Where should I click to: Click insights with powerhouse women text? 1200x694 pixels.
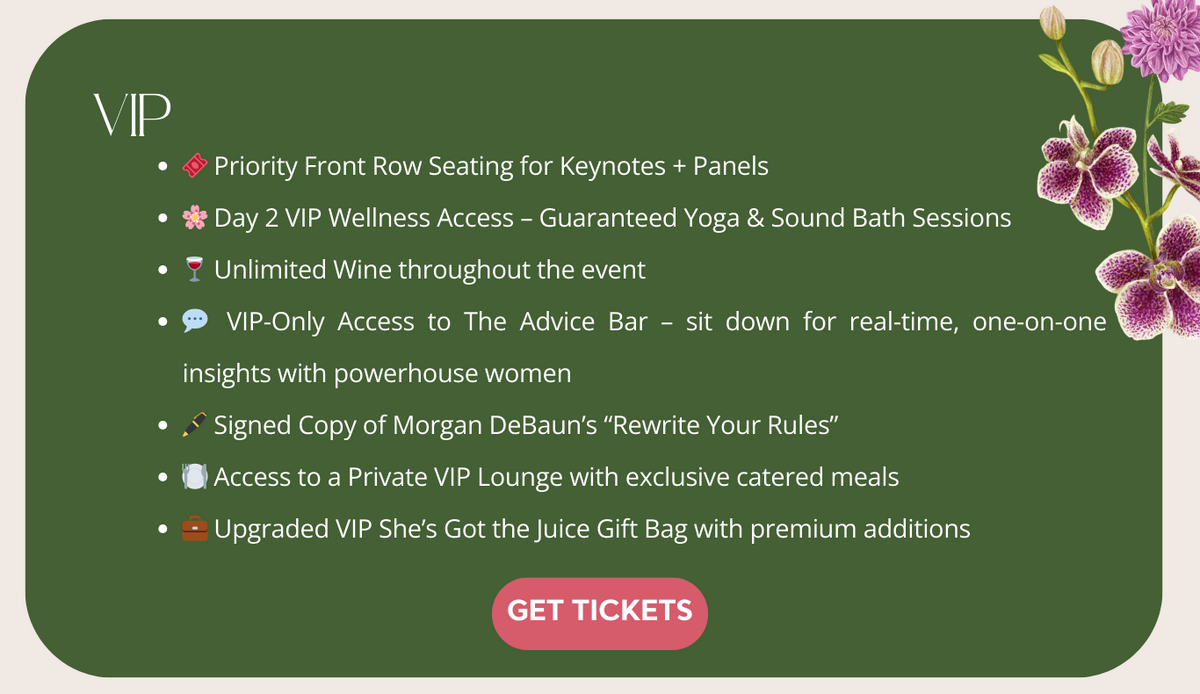click(377, 374)
